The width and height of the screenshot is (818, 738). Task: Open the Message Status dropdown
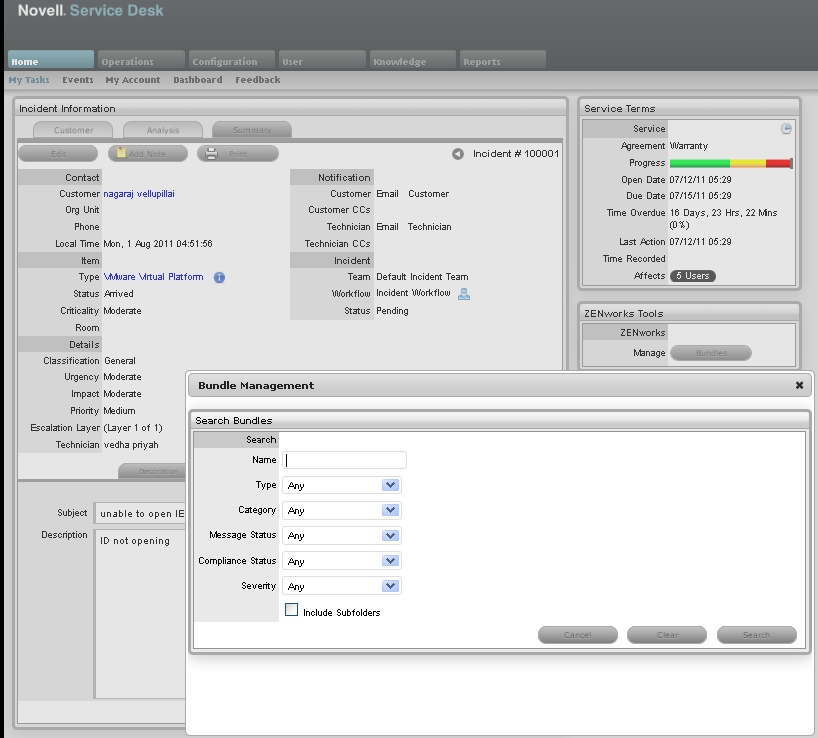click(x=390, y=536)
